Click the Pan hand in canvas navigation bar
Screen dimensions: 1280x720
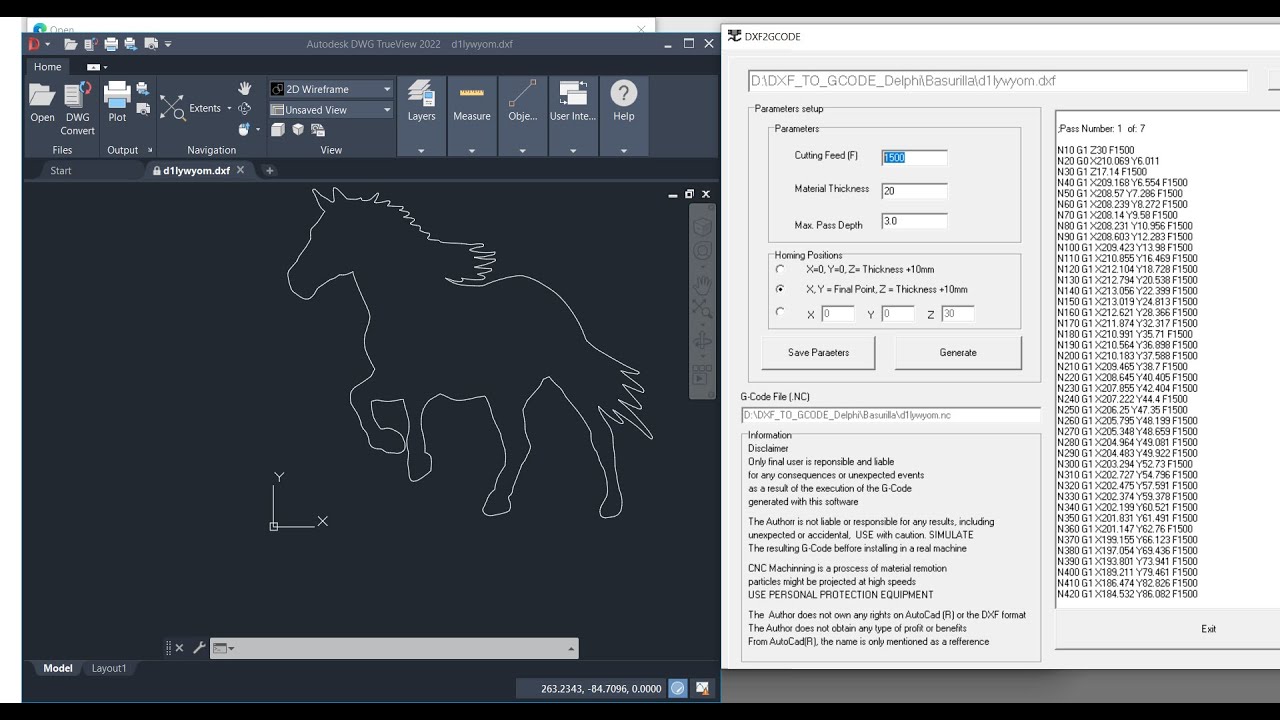pyautogui.click(x=703, y=286)
